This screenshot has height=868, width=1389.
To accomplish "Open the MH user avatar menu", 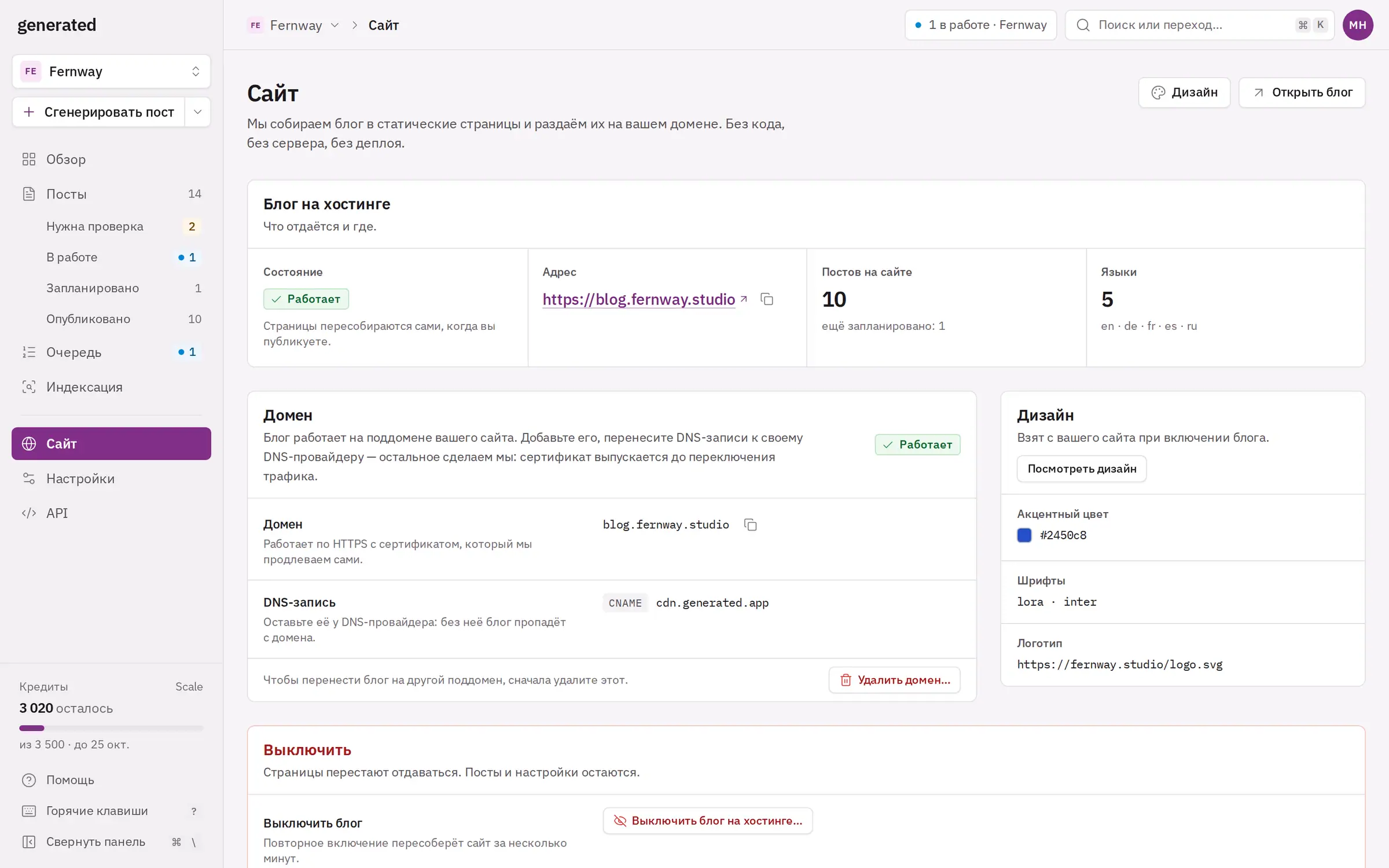I will point(1358,25).
